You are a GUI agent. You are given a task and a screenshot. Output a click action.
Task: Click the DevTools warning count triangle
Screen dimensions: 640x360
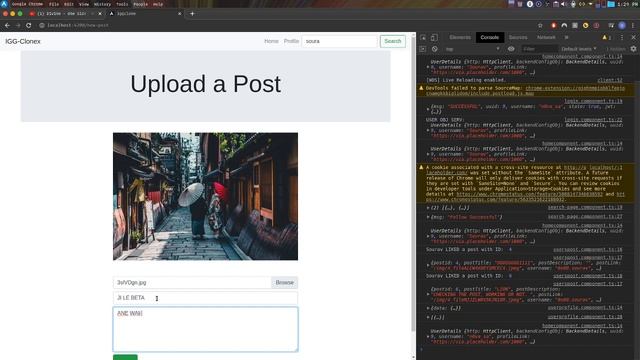click(x=606, y=38)
